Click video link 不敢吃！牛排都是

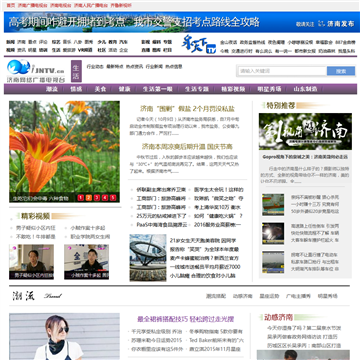pyautogui.click(x=36, y=237)
